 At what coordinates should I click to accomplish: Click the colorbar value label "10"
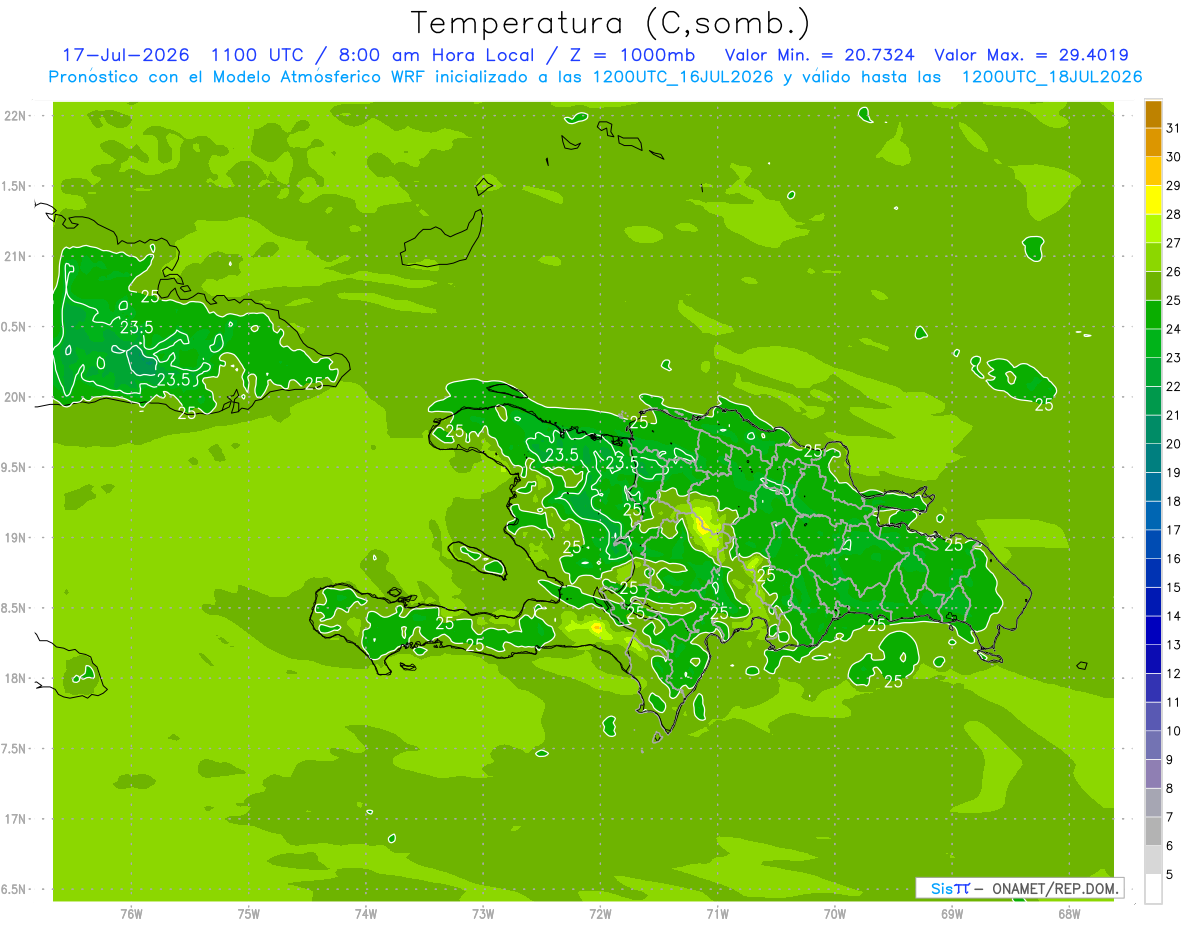[1173, 732]
